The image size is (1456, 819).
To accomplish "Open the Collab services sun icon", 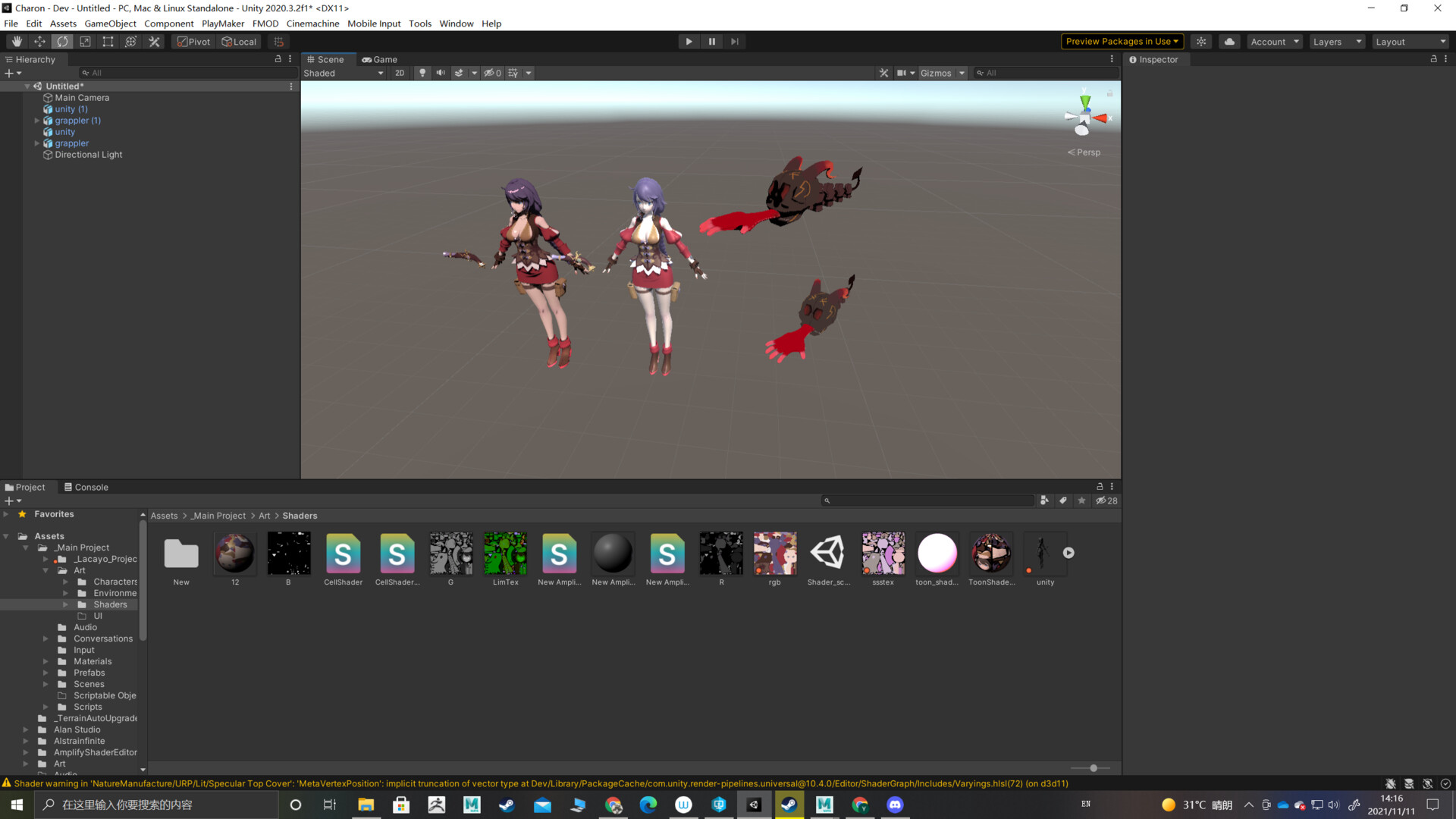I will click(x=1201, y=42).
